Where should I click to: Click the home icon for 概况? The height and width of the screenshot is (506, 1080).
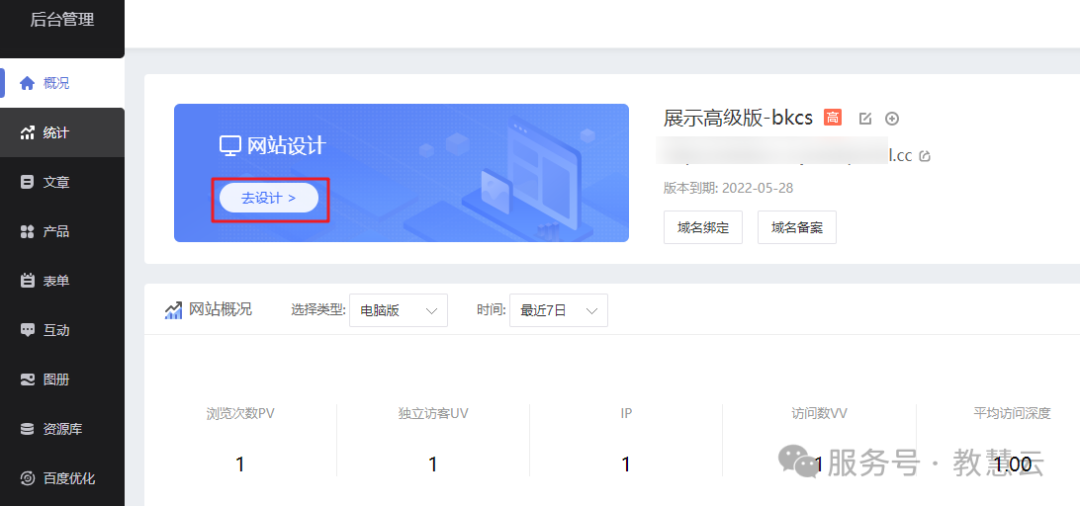[x=27, y=83]
